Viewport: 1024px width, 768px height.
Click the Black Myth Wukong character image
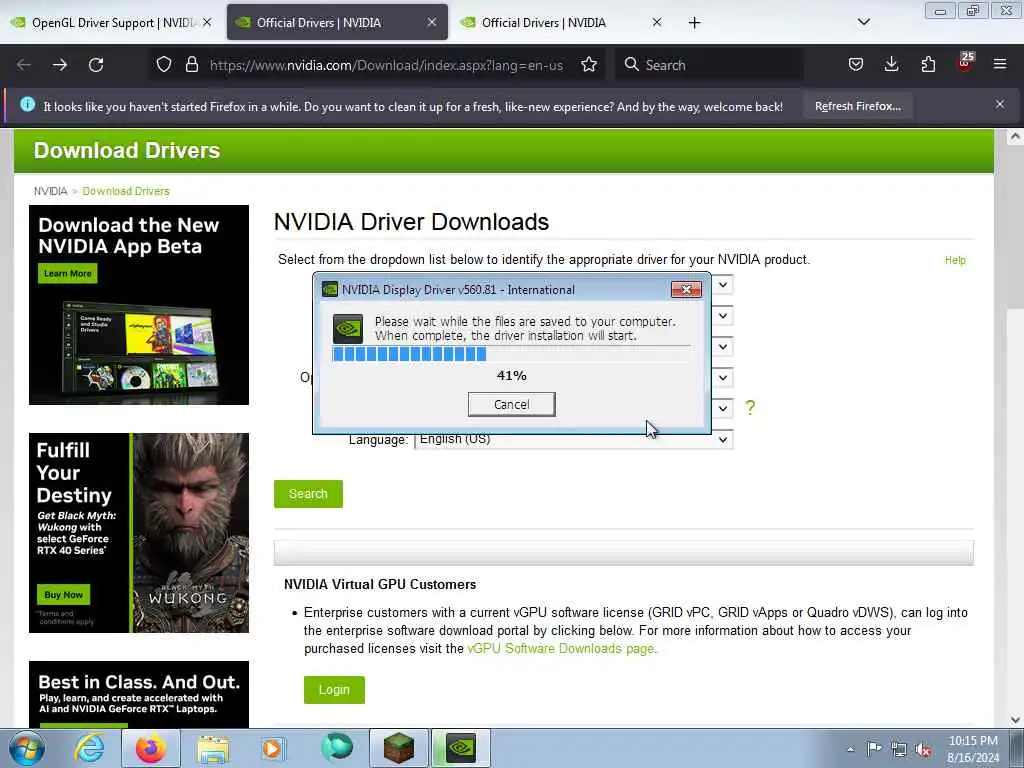(x=191, y=532)
